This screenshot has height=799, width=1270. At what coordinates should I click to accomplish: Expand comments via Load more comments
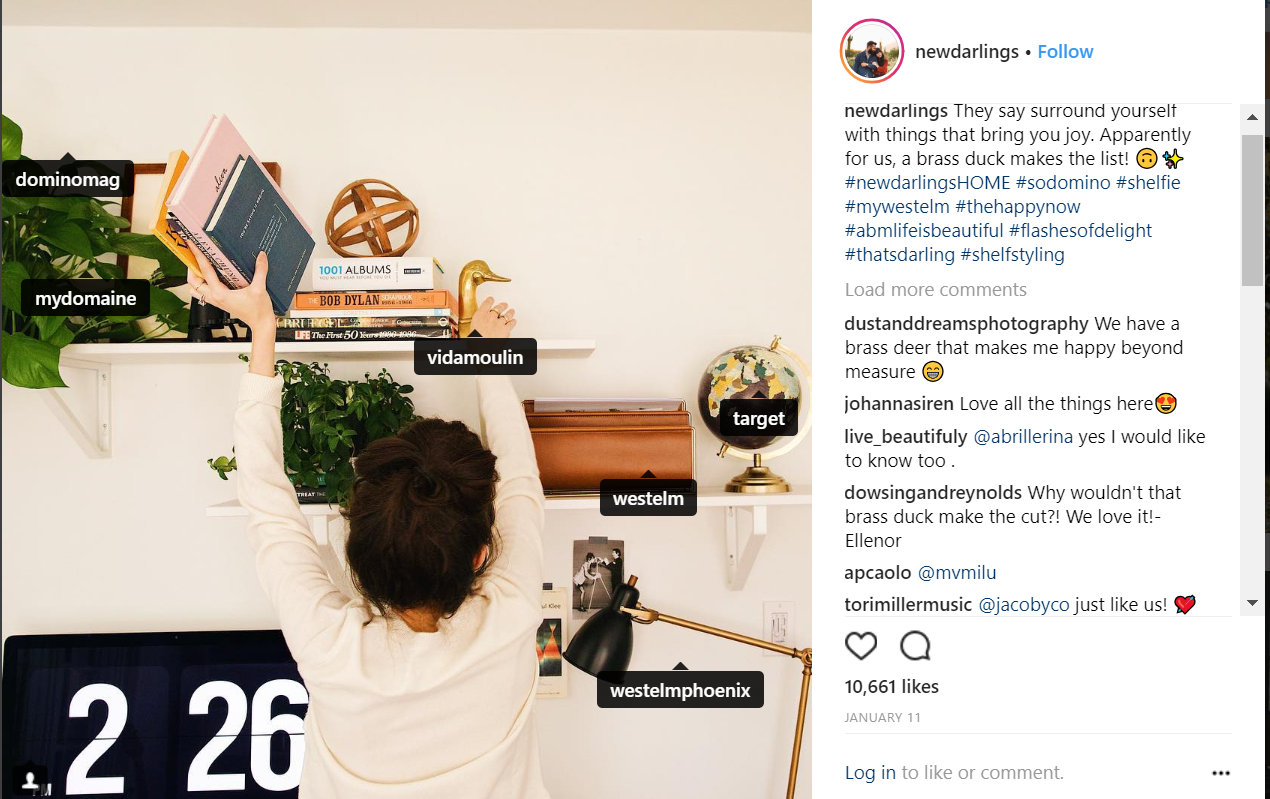point(935,289)
